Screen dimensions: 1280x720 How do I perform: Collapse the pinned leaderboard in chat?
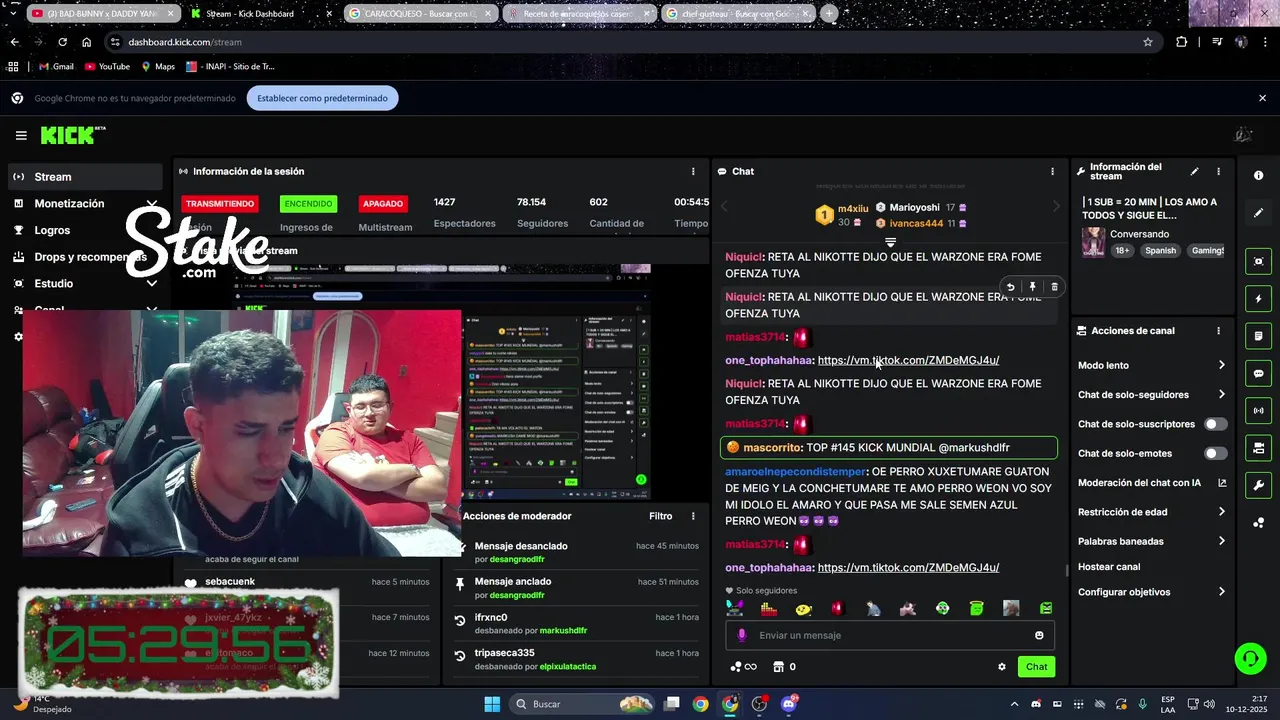[890, 243]
